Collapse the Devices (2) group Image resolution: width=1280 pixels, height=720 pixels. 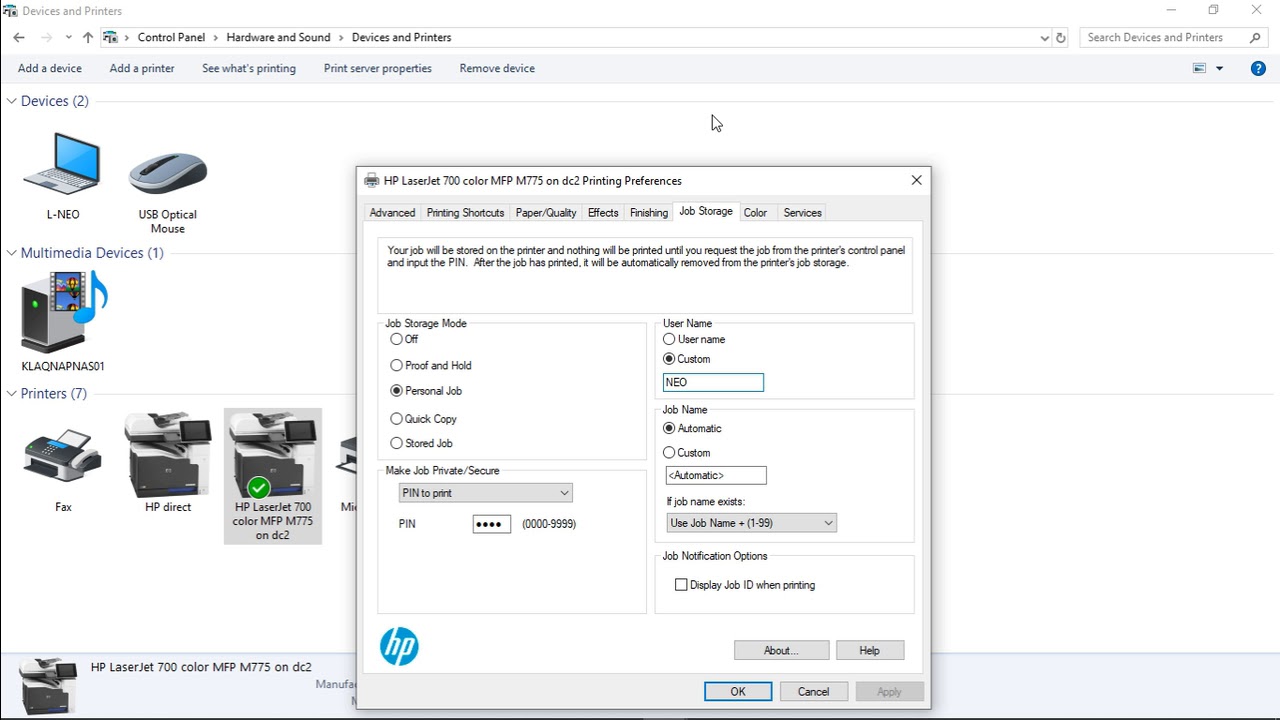[x=13, y=101]
